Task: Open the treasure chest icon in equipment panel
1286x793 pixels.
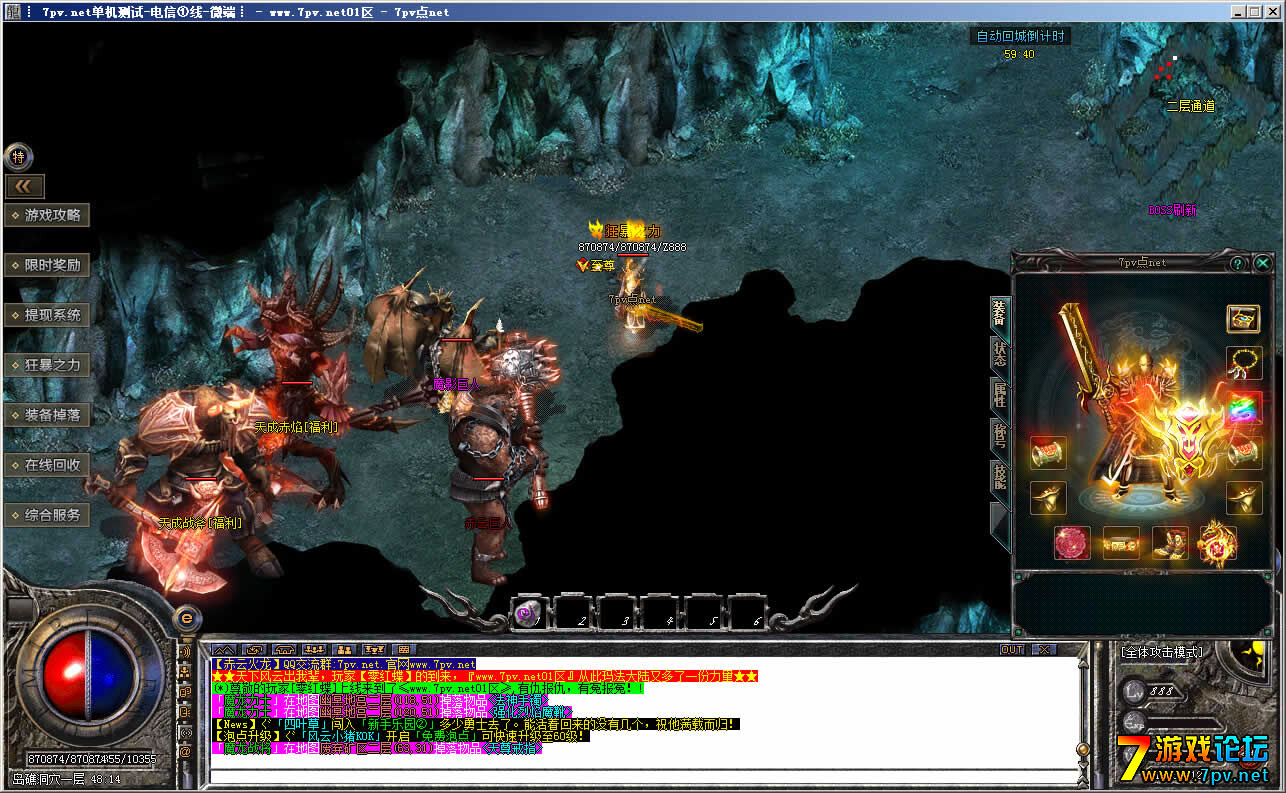Action: (x=1243, y=319)
